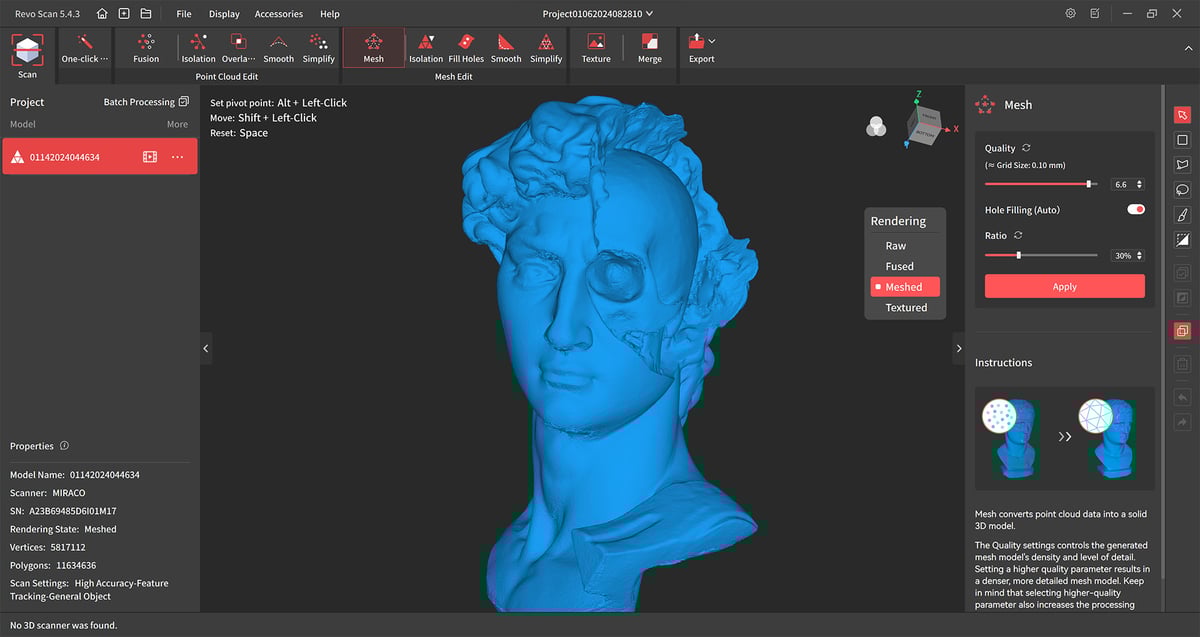Open project folder icon
Viewport: 1200px width, 637px height.
tap(146, 14)
